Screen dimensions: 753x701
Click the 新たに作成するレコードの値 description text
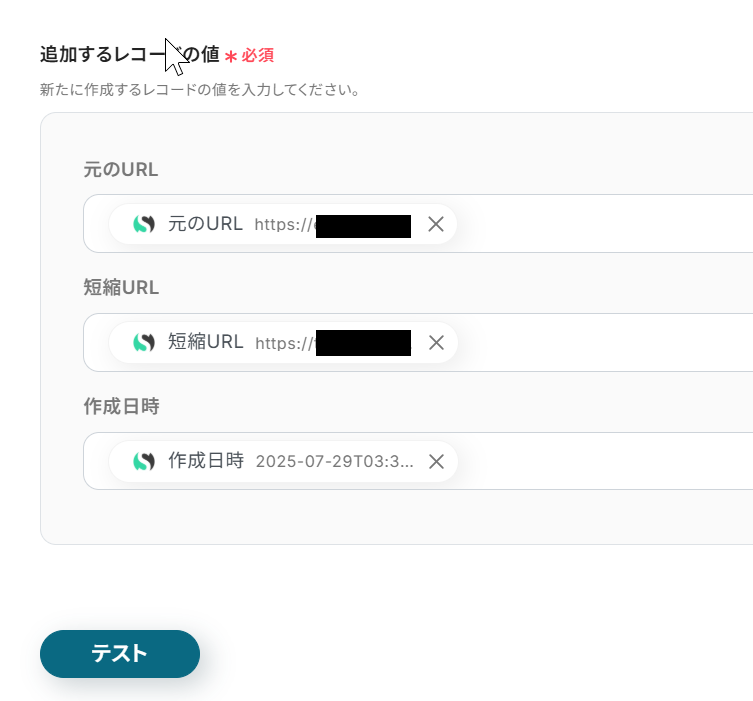tap(199, 90)
